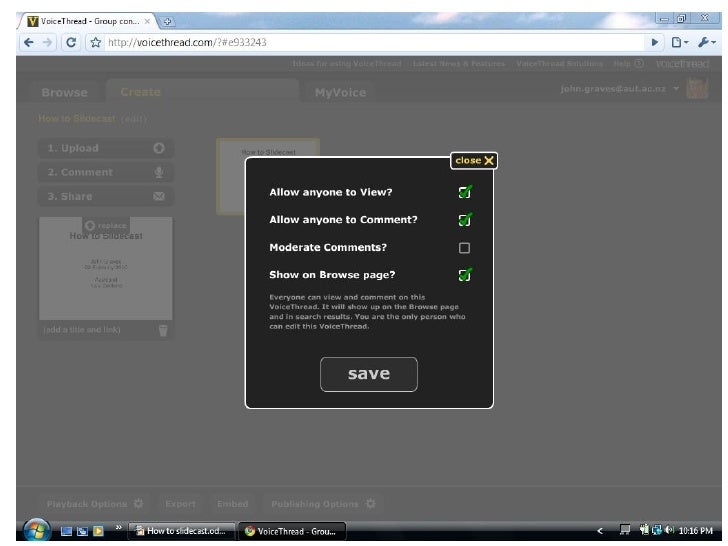This screenshot has height=546, width=728.
Task: Click the gear icon next to Playback Options
Action: 138,504
